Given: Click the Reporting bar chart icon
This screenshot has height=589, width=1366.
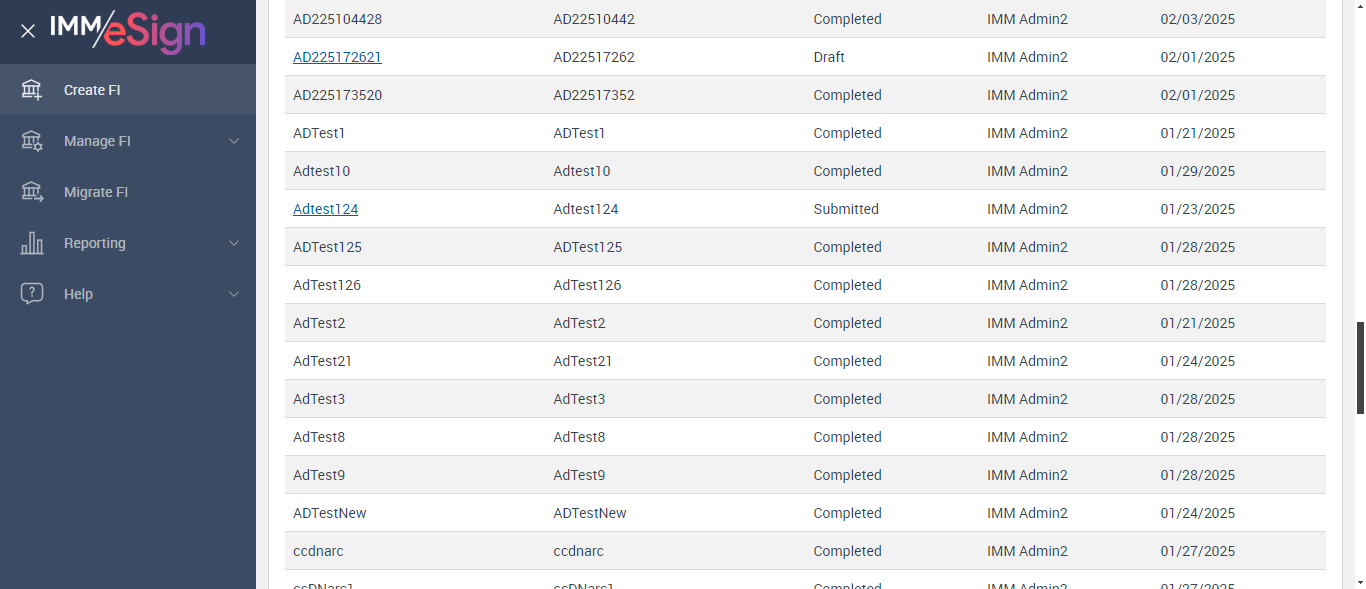Looking at the screenshot, I should [32, 243].
